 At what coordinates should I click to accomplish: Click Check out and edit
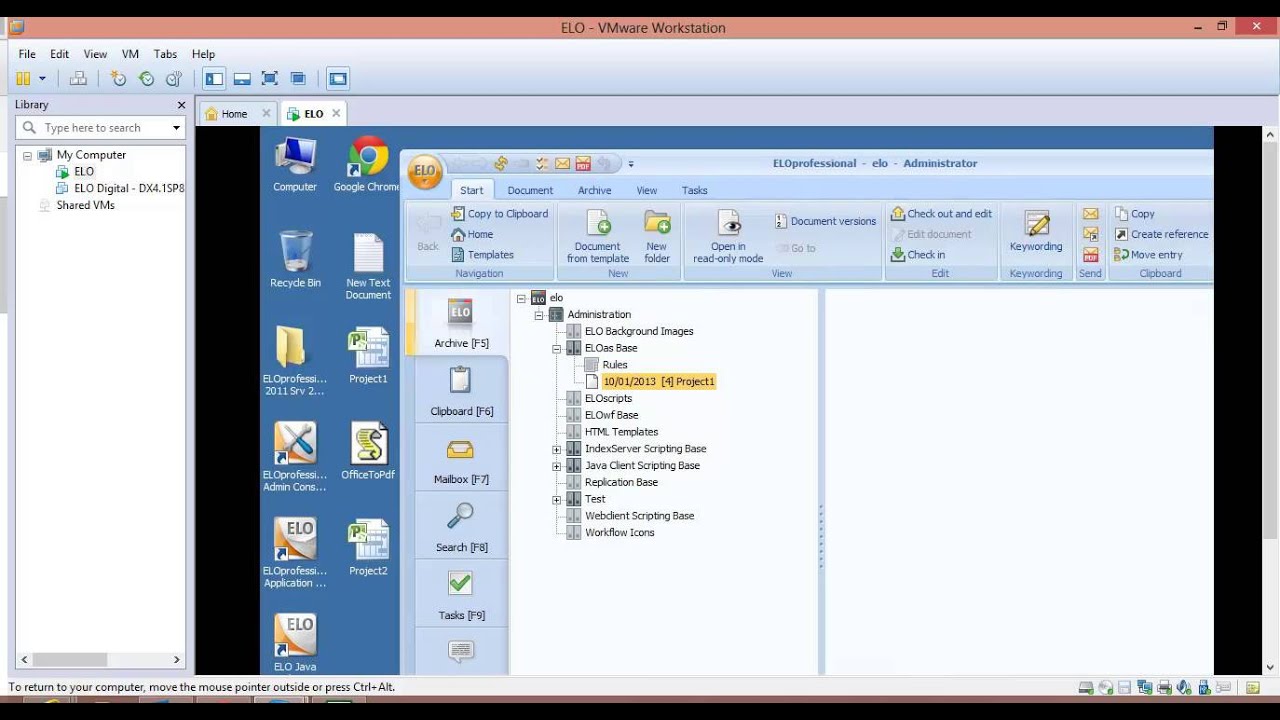[941, 214]
